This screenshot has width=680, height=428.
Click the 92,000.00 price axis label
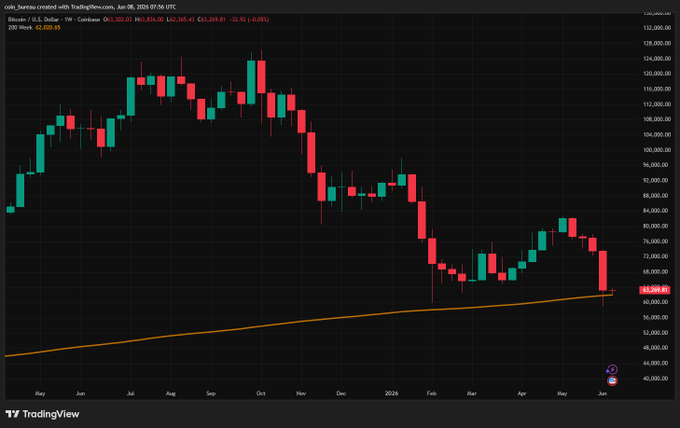(x=657, y=180)
